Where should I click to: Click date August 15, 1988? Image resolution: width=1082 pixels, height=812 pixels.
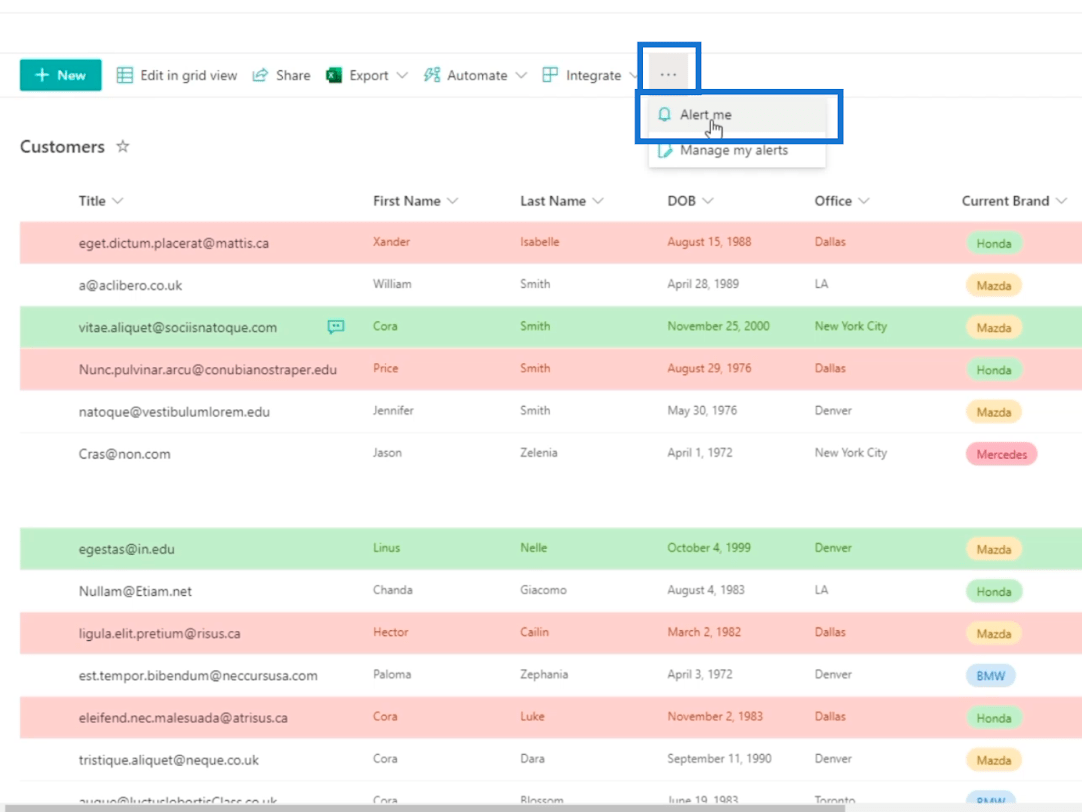(x=709, y=241)
